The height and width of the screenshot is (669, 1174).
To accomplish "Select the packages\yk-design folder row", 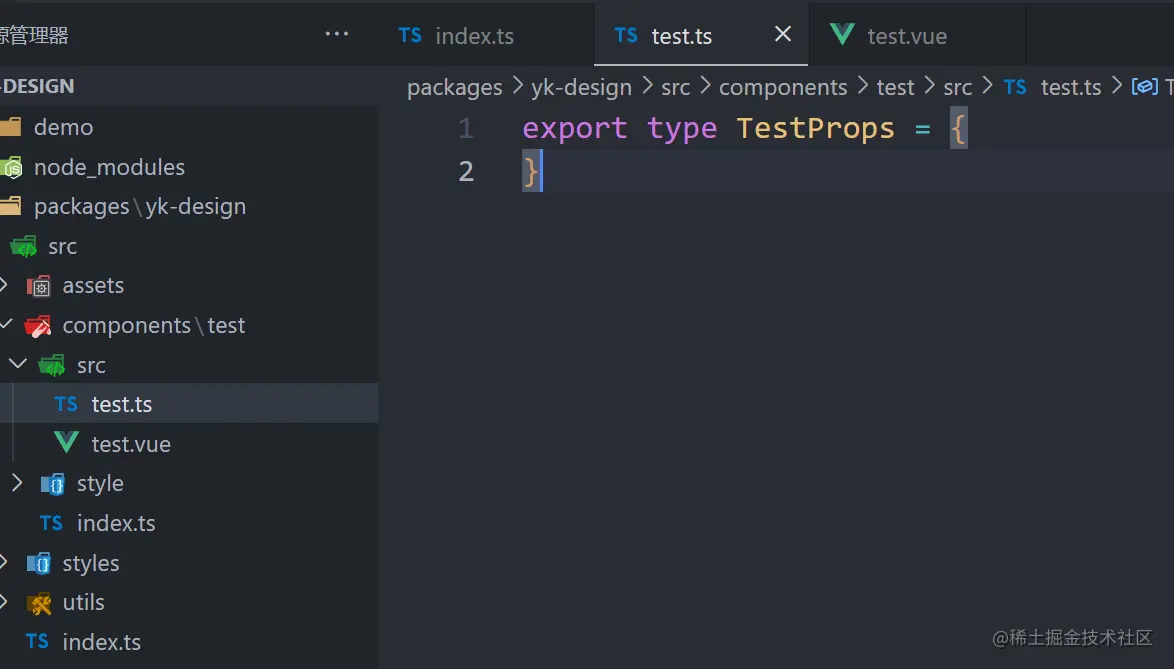I will pyautogui.click(x=189, y=207).
